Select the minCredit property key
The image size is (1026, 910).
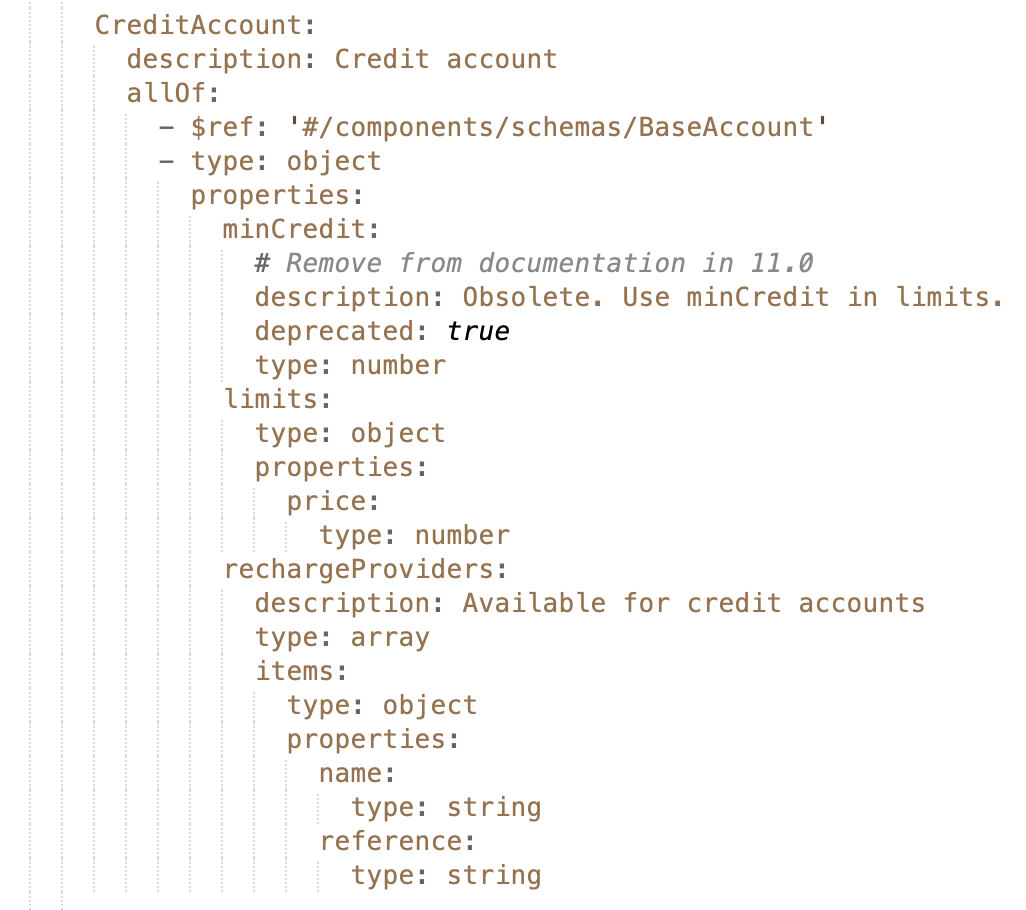[294, 229]
